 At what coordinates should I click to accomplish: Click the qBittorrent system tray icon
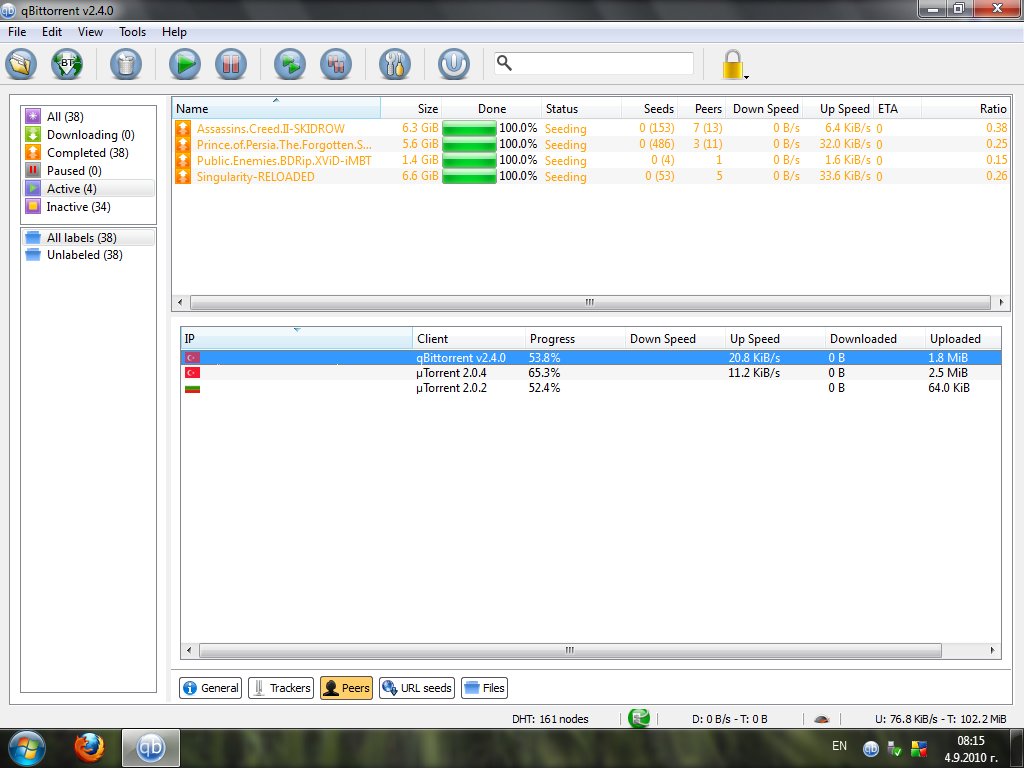871,749
